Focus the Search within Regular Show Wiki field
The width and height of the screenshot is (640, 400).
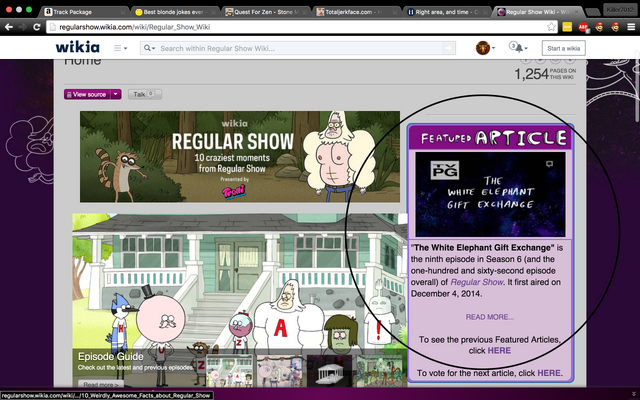click(300, 48)
